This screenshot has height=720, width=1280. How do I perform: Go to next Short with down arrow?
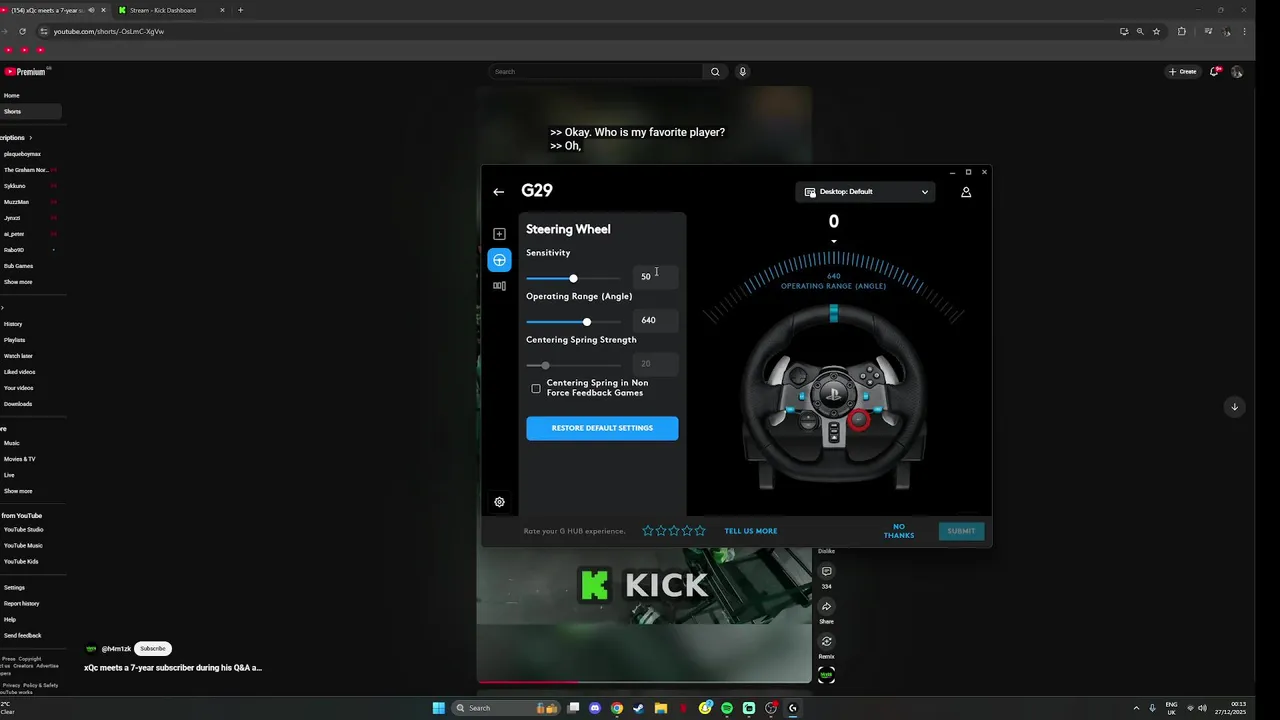point(1234,406)
